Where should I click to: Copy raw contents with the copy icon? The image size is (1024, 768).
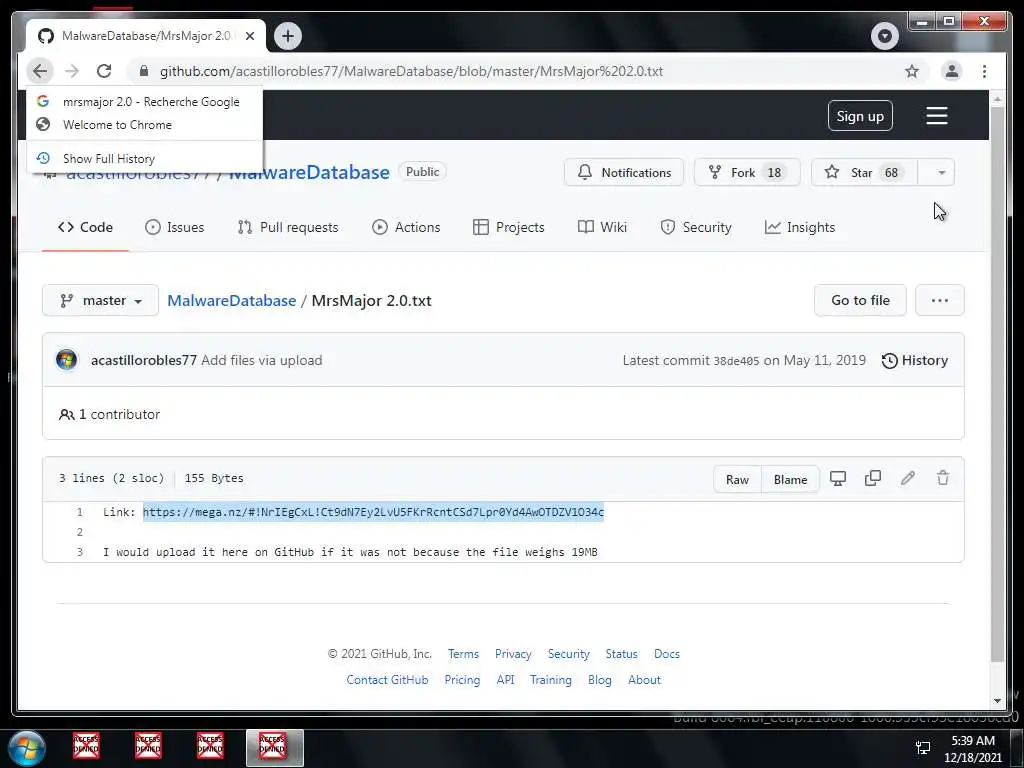872,478
